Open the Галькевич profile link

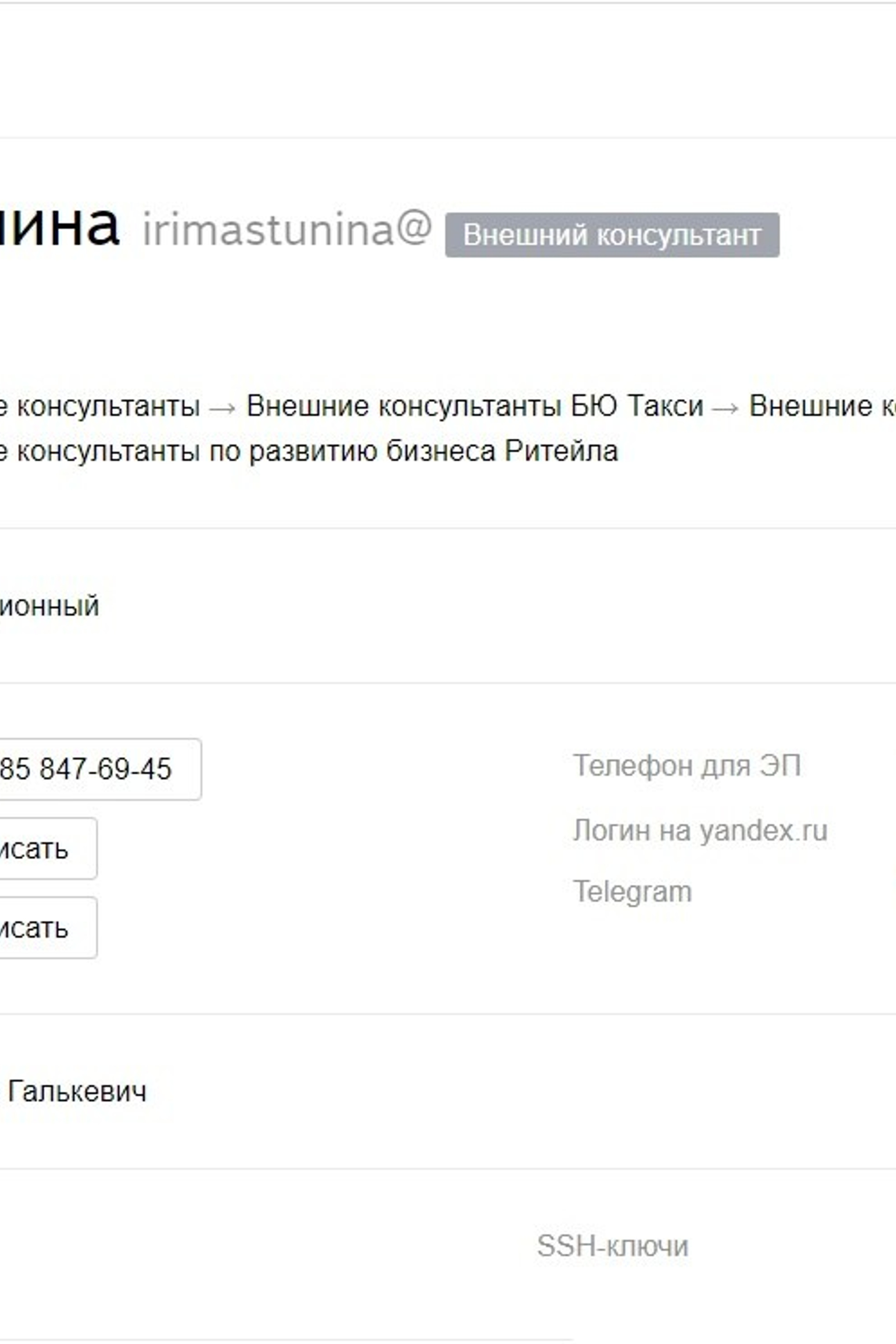tap(77, 1092)
